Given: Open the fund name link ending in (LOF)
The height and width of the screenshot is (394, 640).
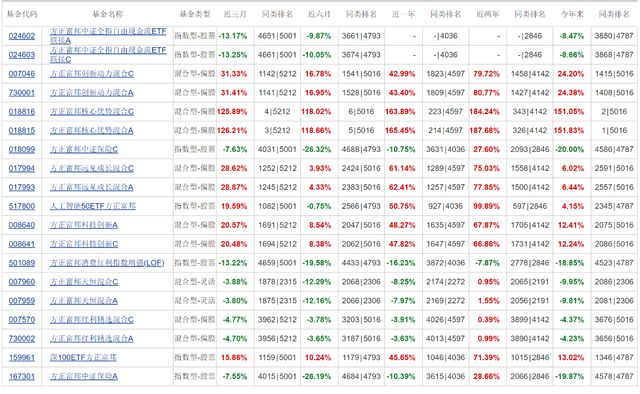Looking at the screenshot, I should point(107,263).
